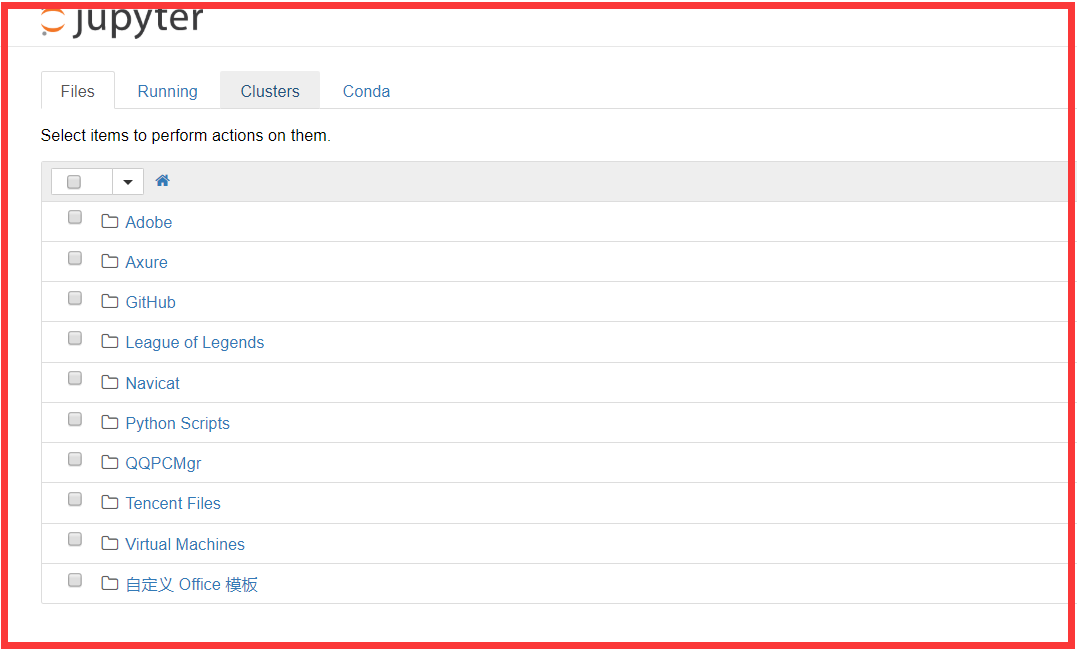Open the Conda tab

tap(366, 91)
